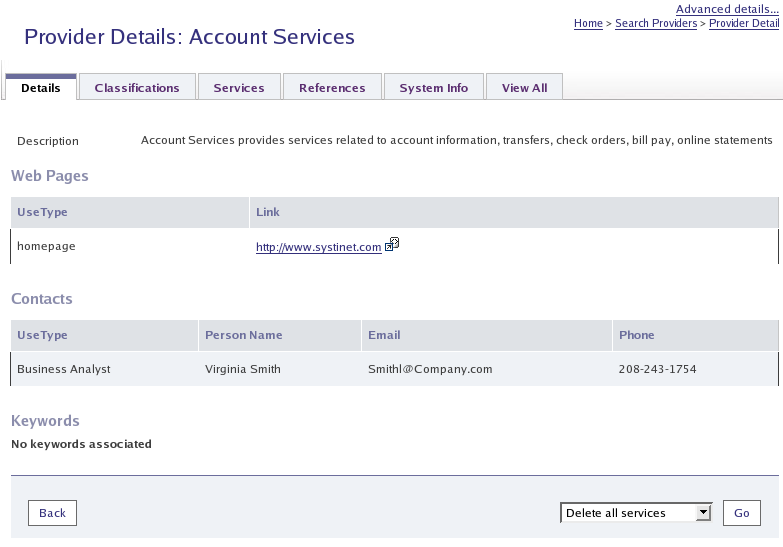783x547 pixels.
Task: Open the Classifications tab
Action: tap(137, 87)
